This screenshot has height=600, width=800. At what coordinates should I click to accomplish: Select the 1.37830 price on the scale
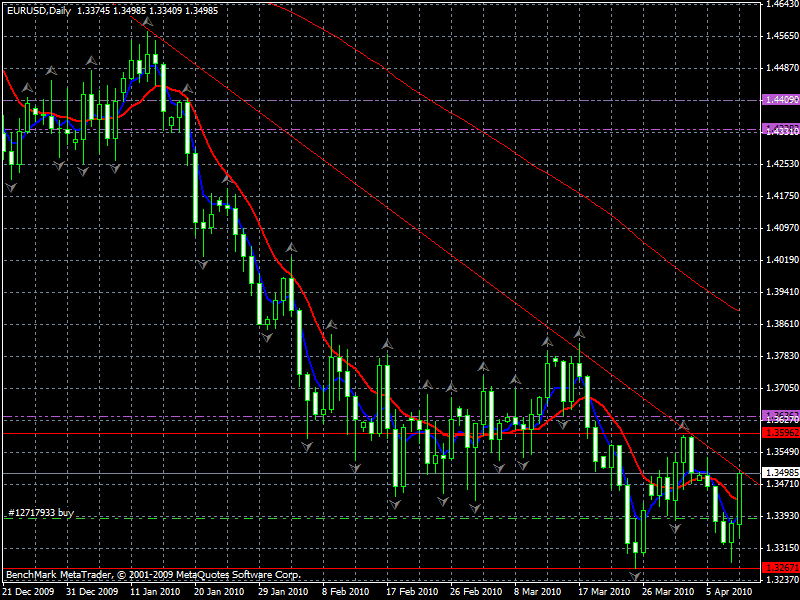(782, 356)
